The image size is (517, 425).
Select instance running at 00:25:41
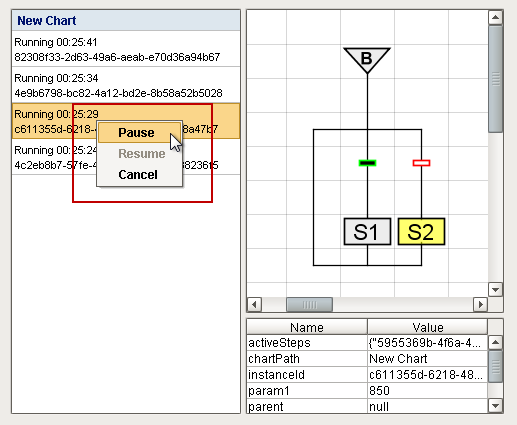coord(126,49)
